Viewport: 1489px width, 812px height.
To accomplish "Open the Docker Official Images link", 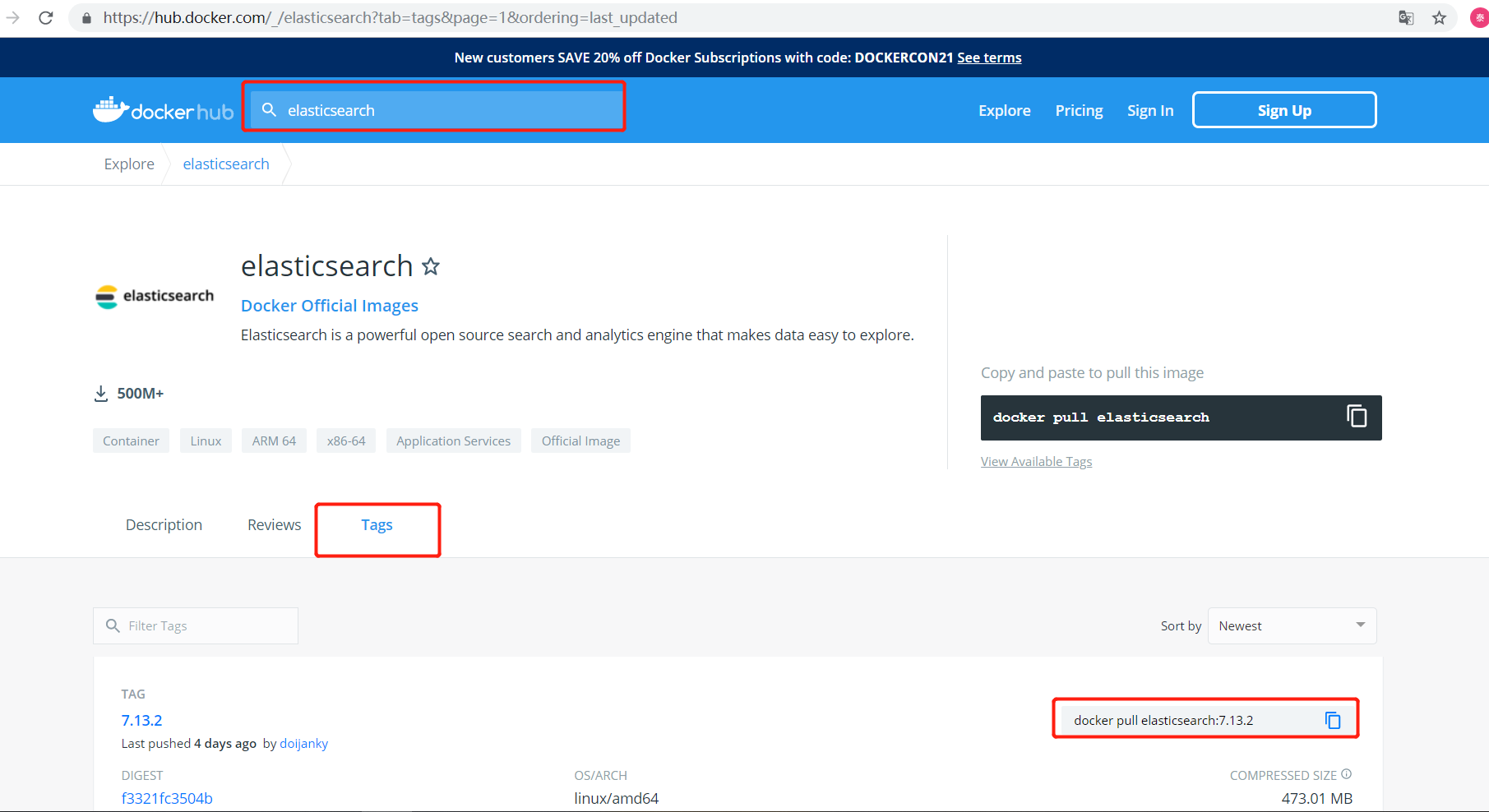I will point(330,306).
